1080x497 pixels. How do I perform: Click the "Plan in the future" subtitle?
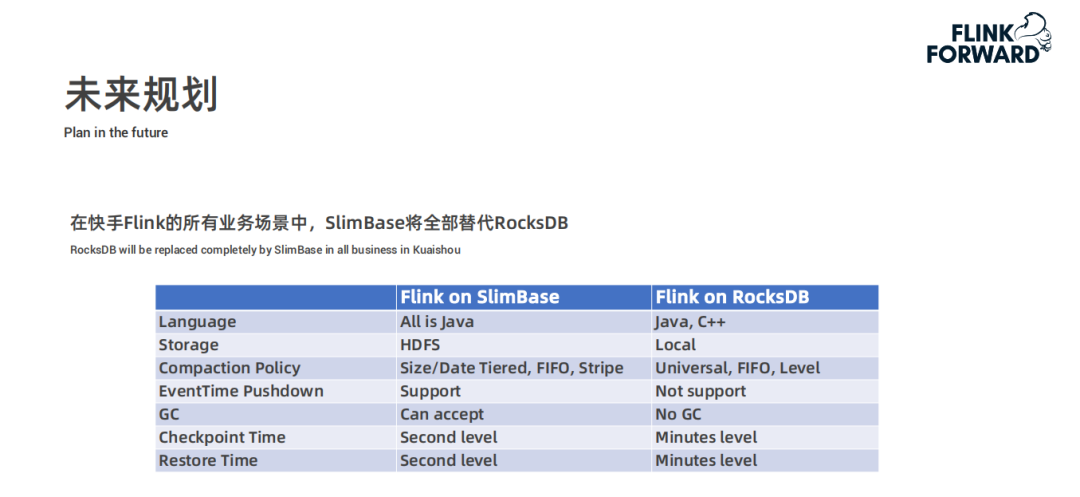click(x=116, y=133)
